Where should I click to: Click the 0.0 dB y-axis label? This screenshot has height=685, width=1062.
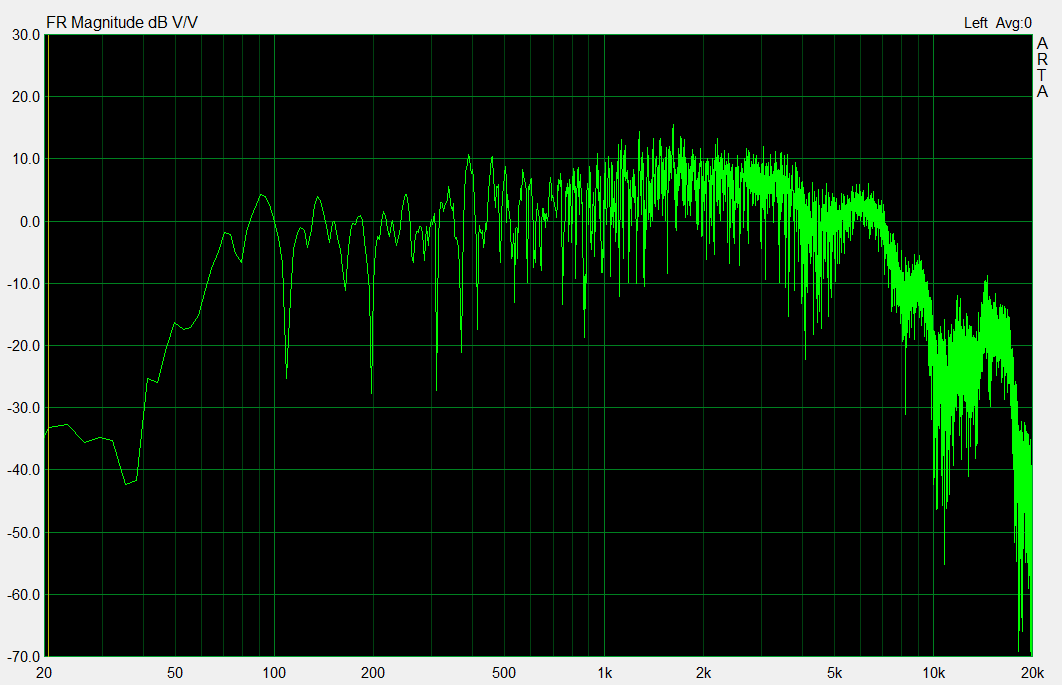[x=30, y=222]
